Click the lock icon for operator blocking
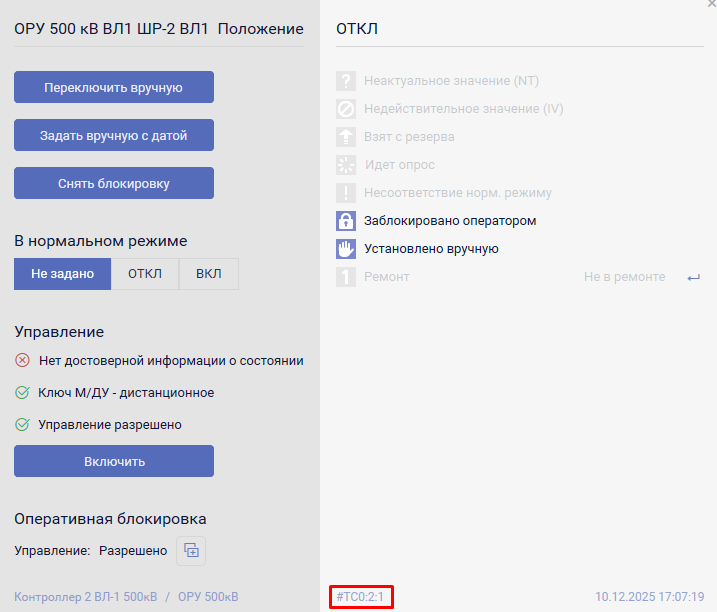This screenshot has width=717, height=612. coord(346,221)
